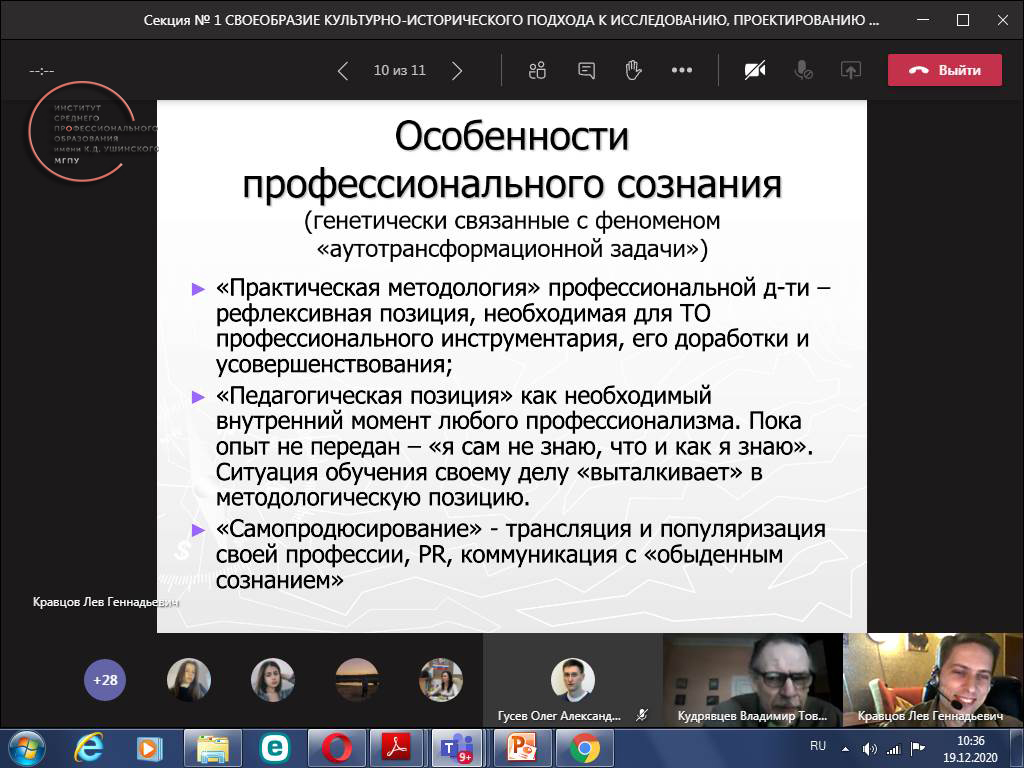Toggle the system volume icon
The height and width of the screenshot is (768, 1024).
869,748
